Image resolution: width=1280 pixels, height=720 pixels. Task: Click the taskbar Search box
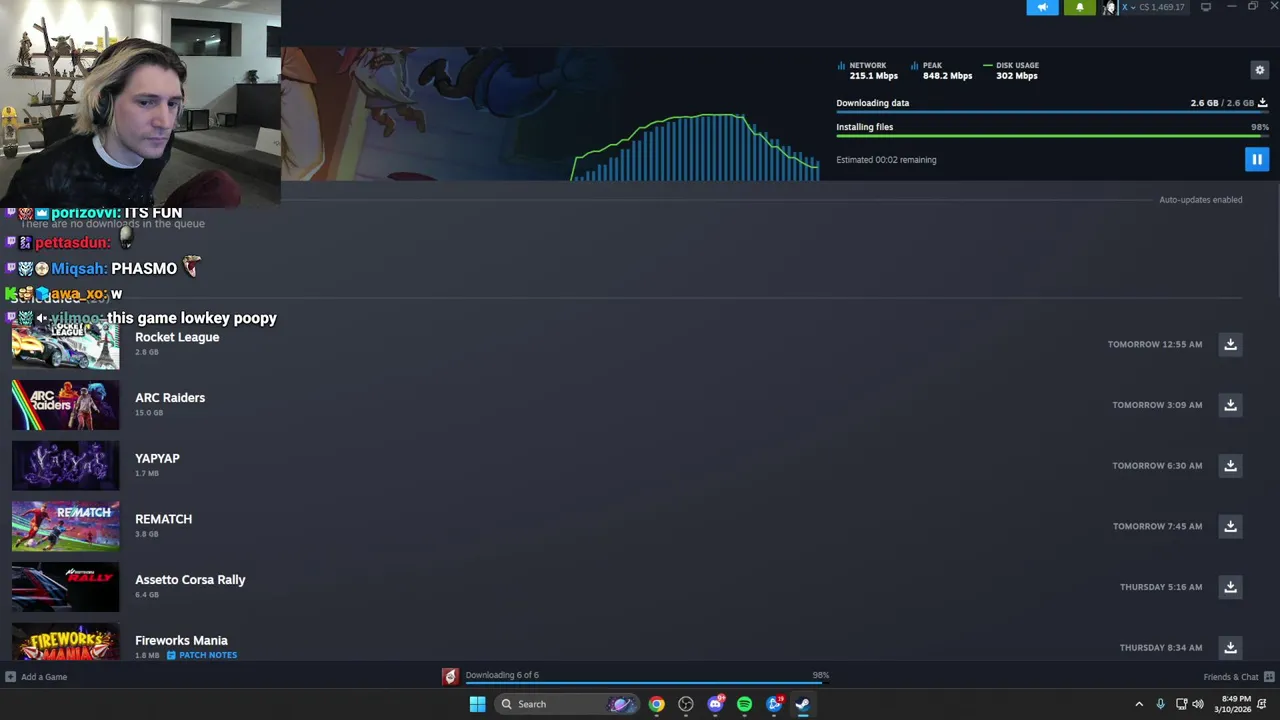point(566,704)
